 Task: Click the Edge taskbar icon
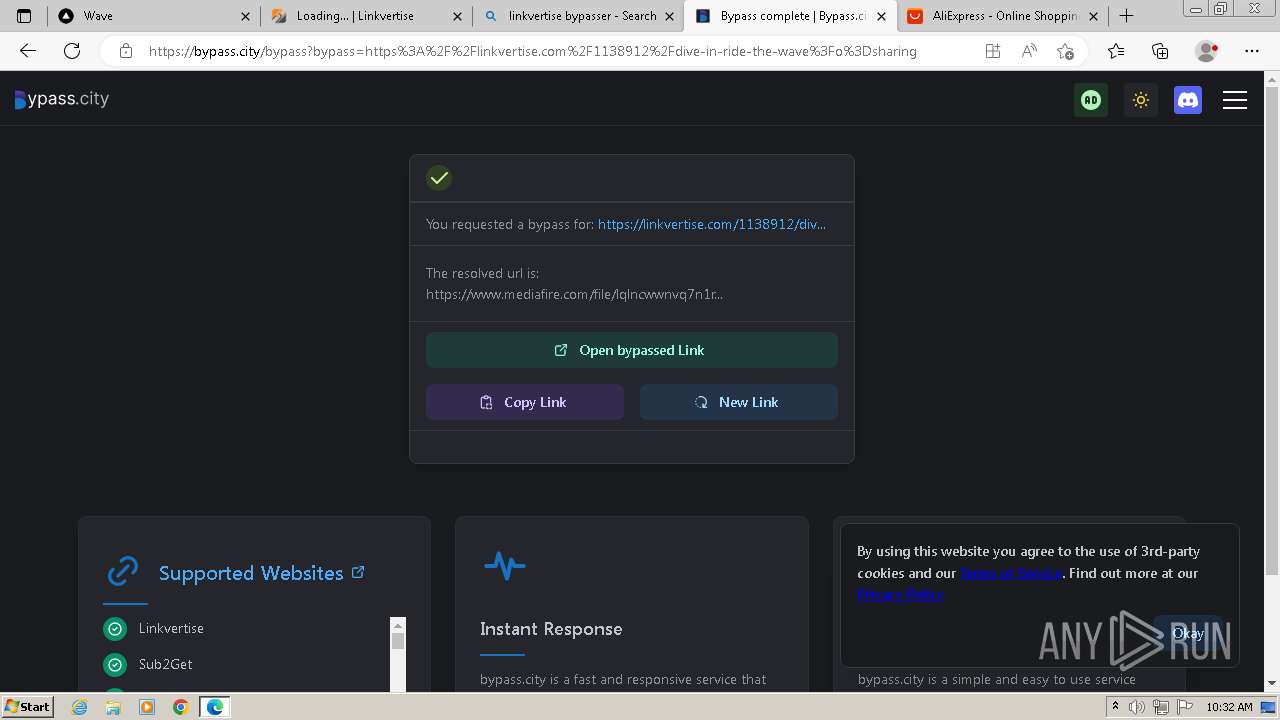215,707
